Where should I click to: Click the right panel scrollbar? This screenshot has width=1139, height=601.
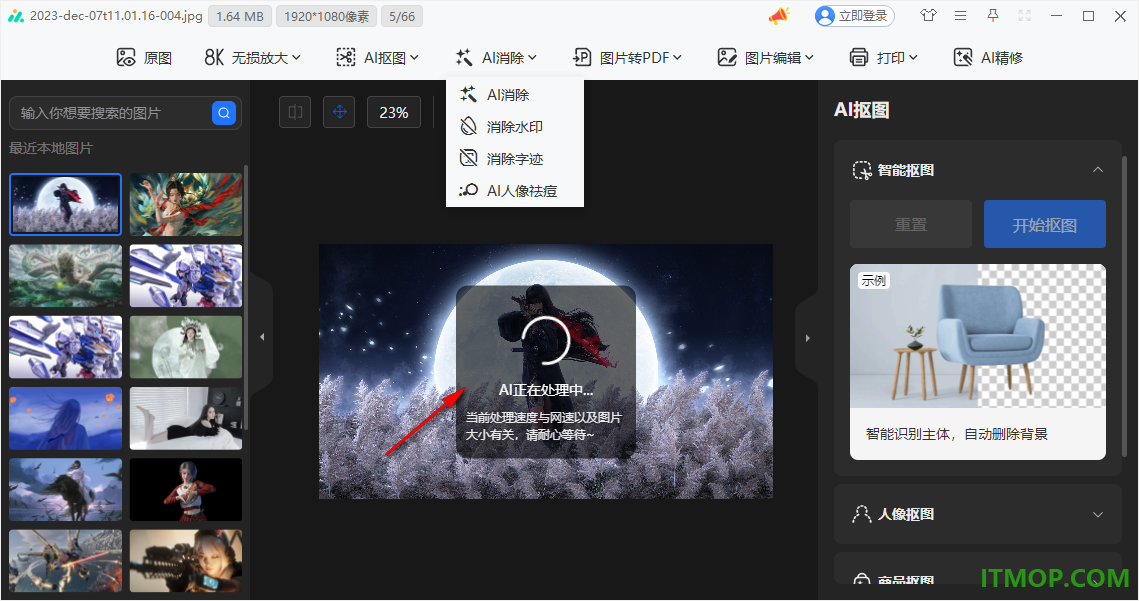click(x=1125, y=305)
